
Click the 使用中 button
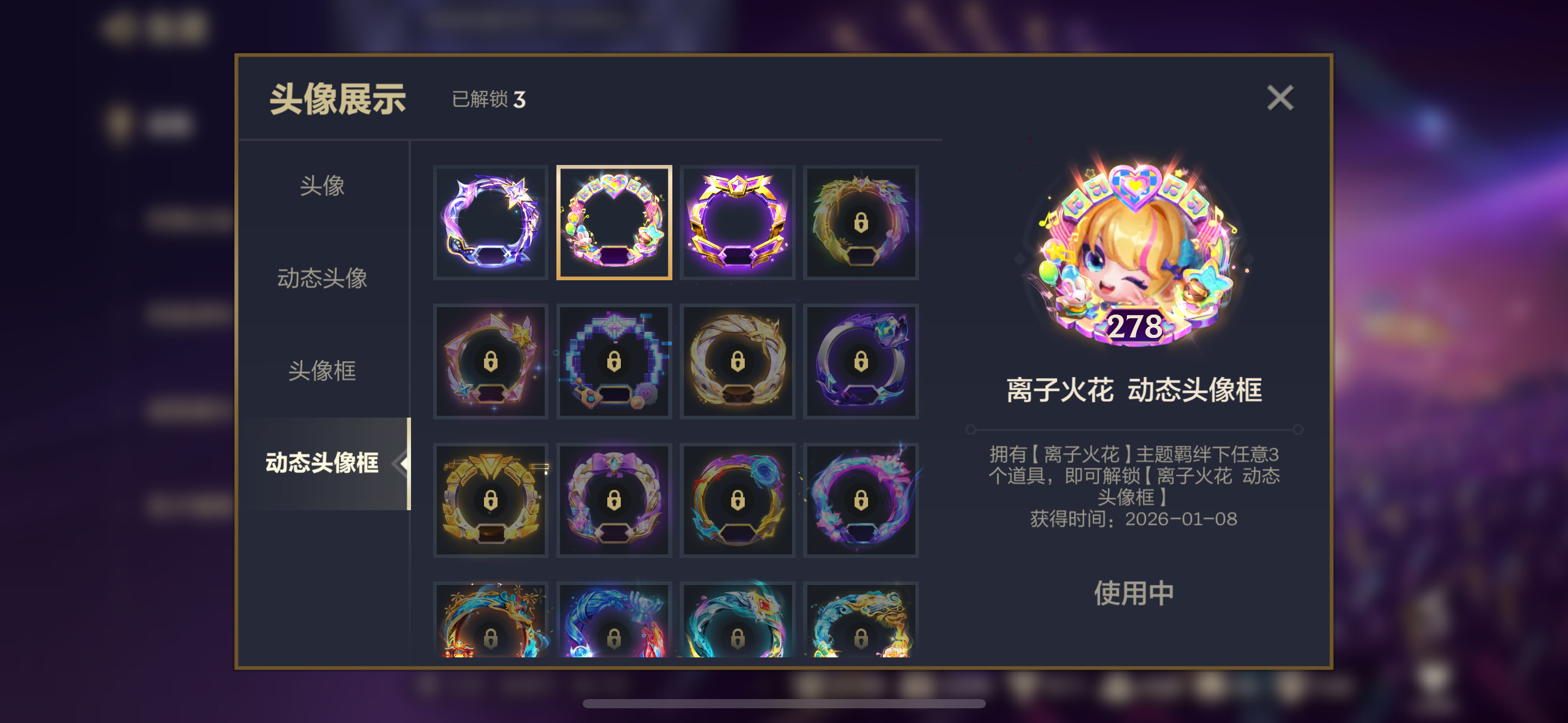coord(1134,593)
